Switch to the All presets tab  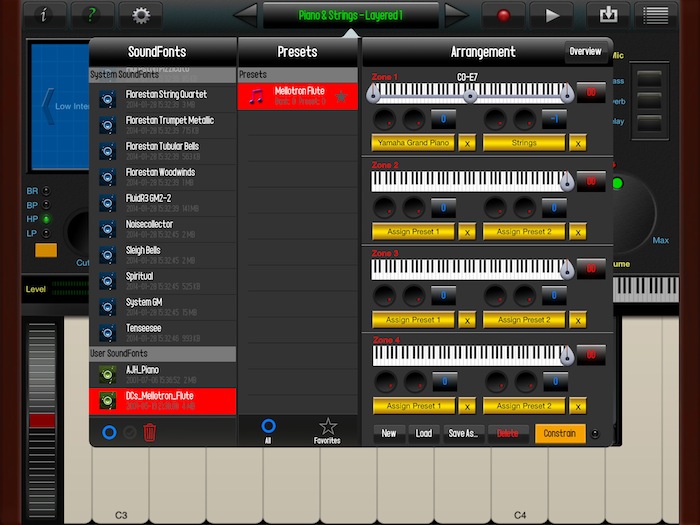click(x=268, y=431)
